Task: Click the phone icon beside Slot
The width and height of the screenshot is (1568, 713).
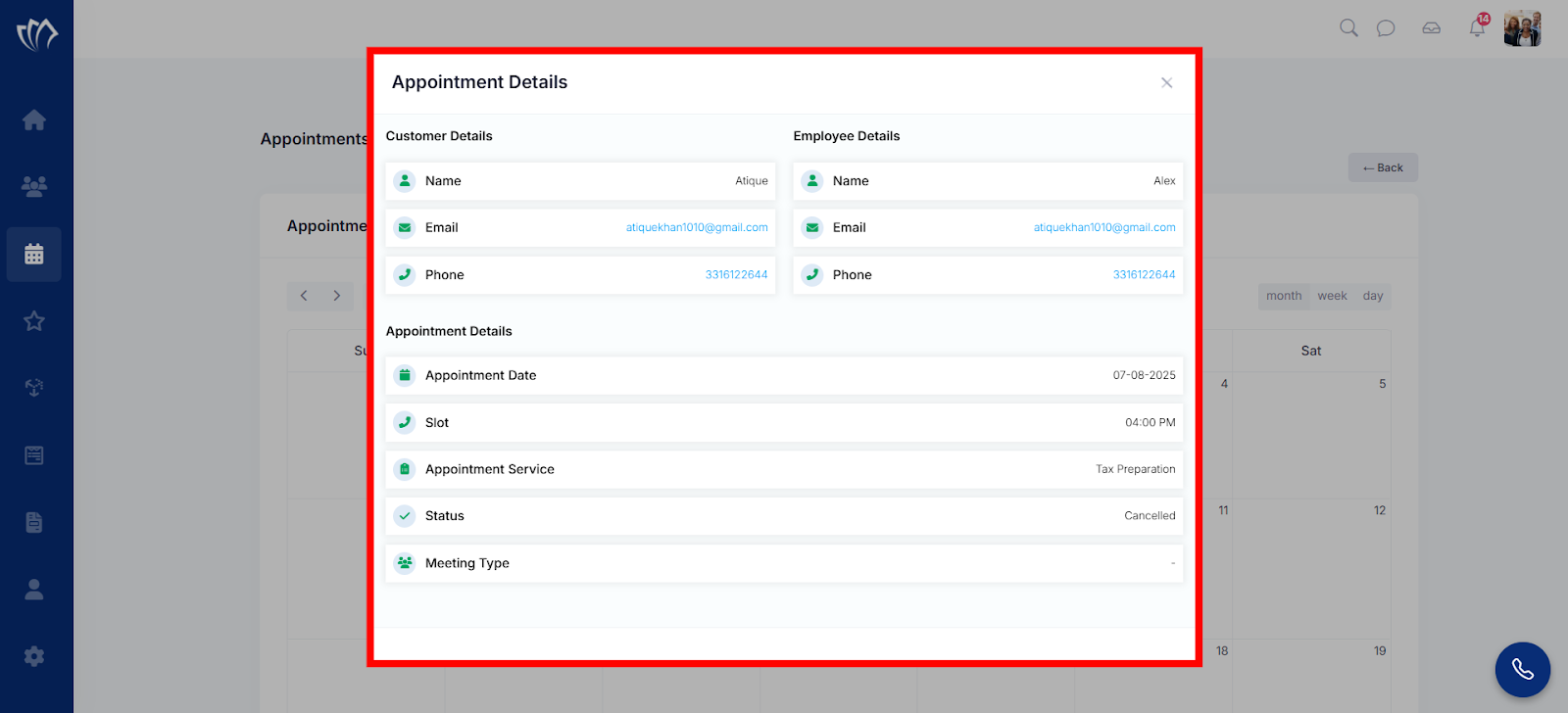Action: (x=405, y=423)
